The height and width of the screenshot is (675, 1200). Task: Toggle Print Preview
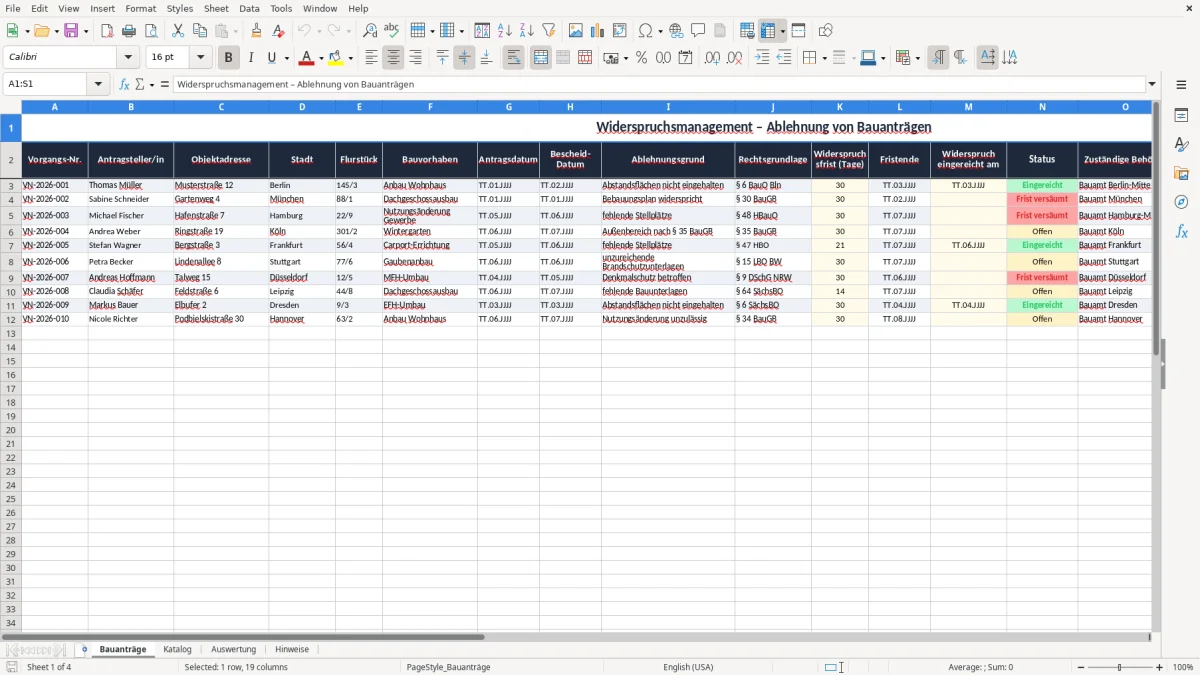(x=151, y=31)
